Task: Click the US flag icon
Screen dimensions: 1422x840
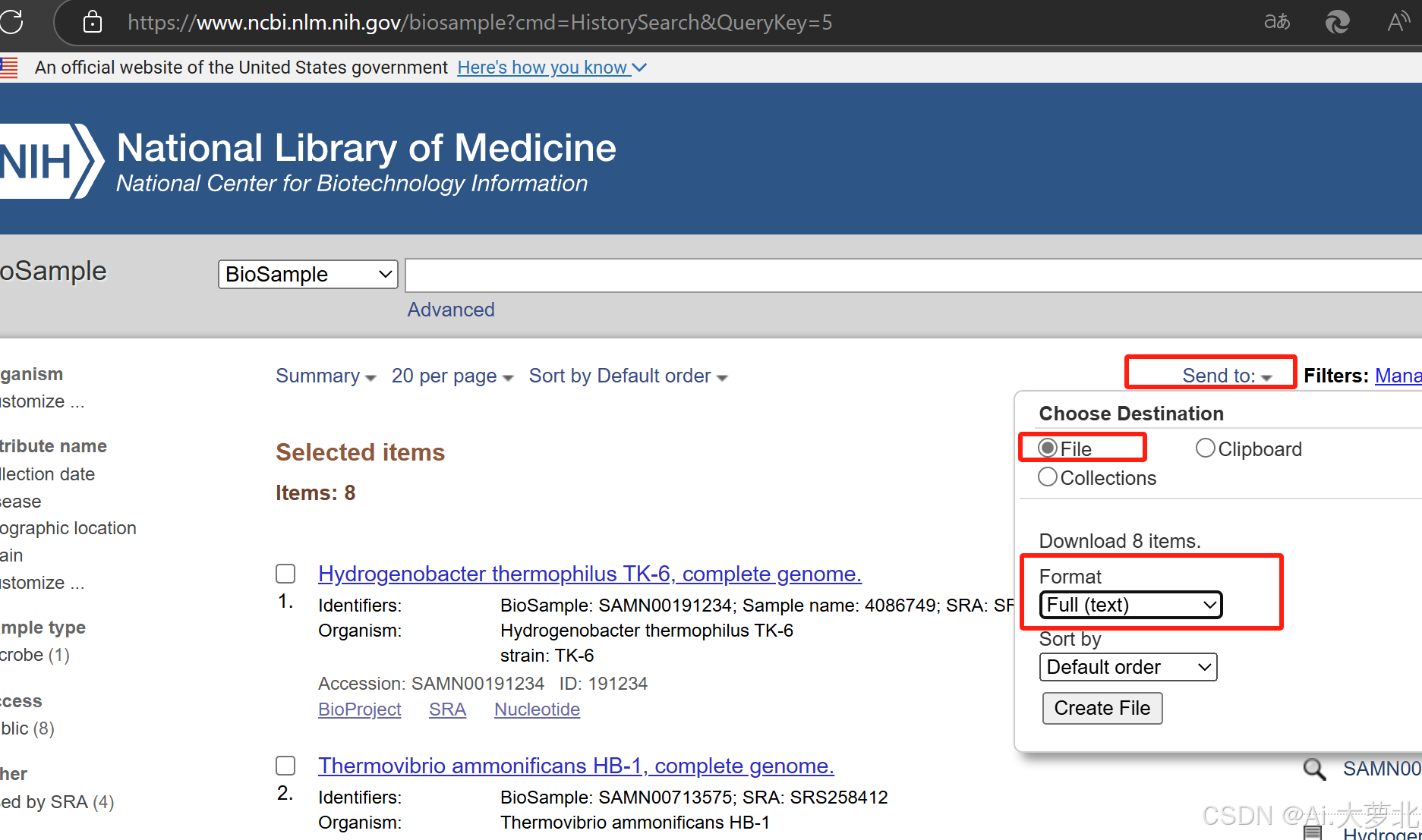Action: [9, 68]
